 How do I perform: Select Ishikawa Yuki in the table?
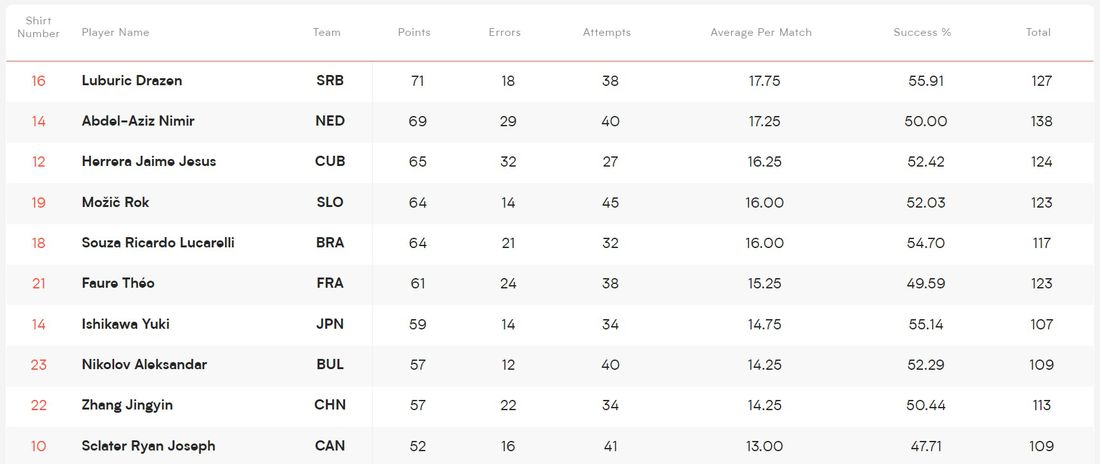pyautogui.click(x=126, y=324)
